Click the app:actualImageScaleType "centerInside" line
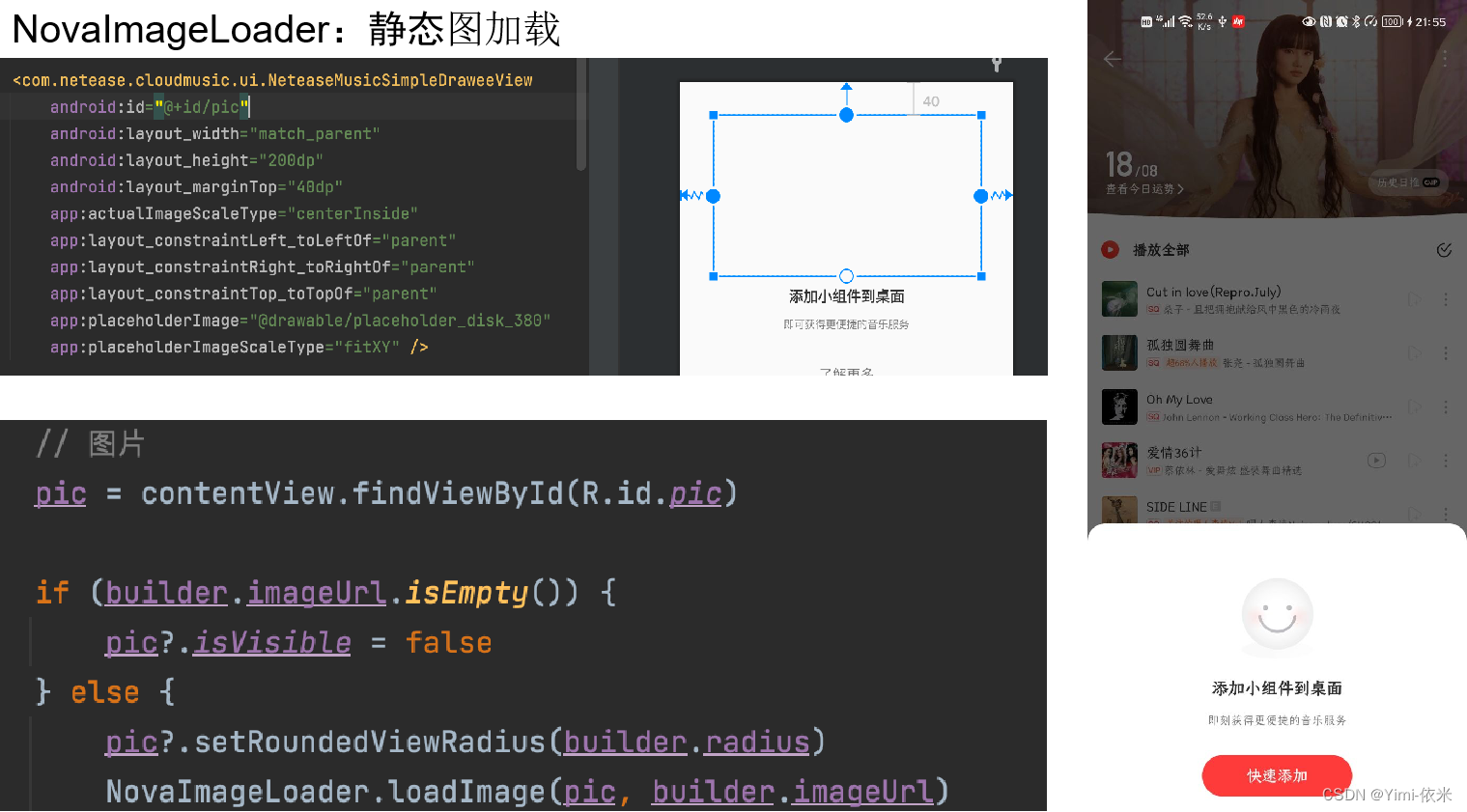This screenshot has height=812, width=1467. pos(234,213)
